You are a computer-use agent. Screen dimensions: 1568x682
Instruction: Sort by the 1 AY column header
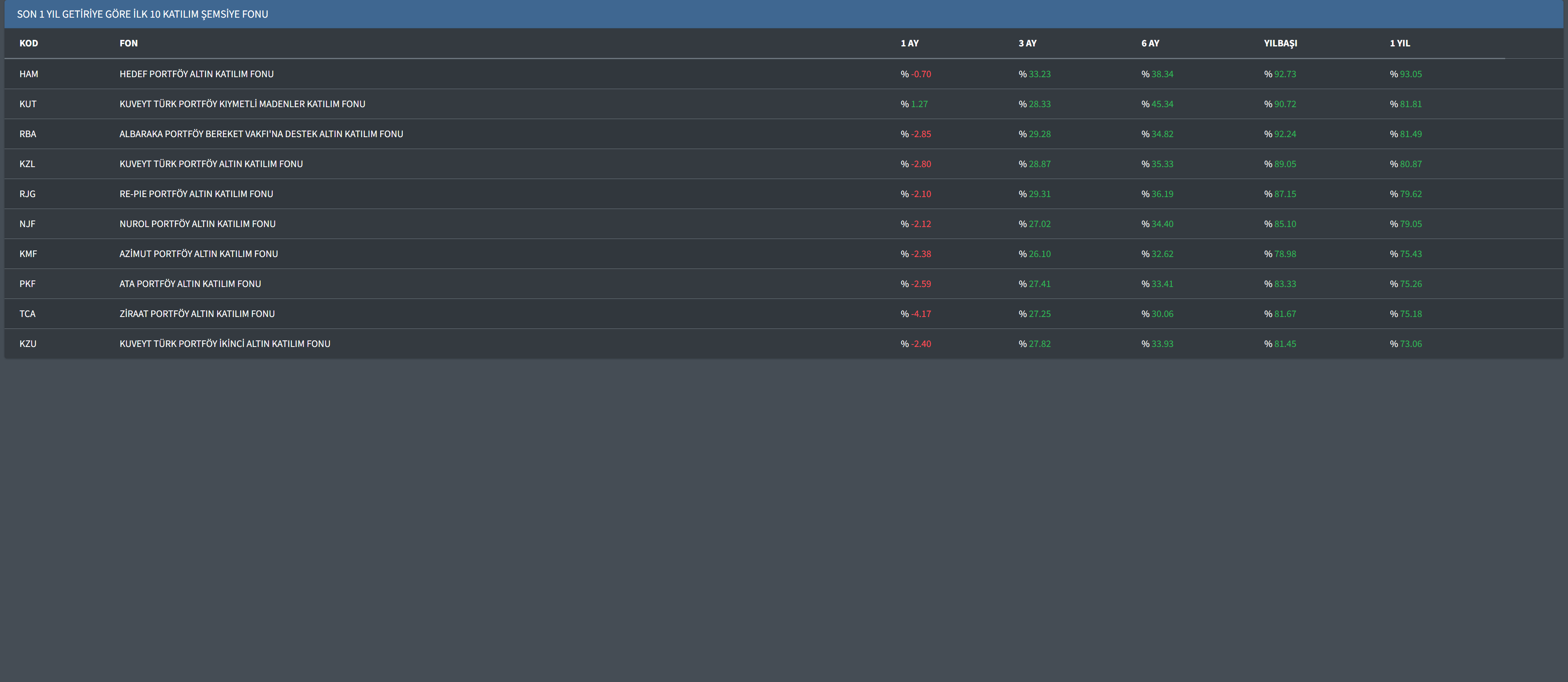[x=909, y=43]
